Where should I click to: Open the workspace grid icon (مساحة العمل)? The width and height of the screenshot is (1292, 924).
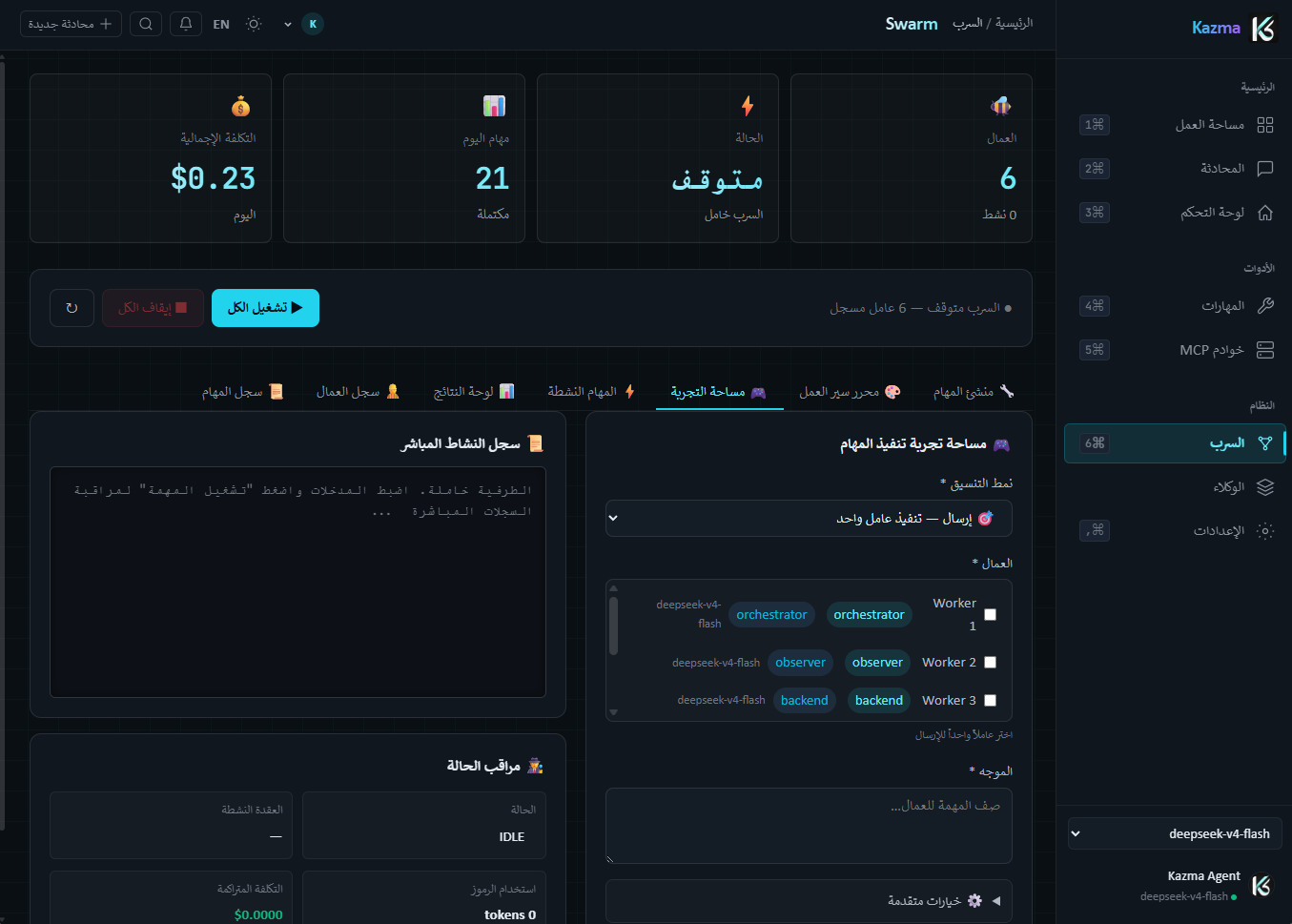point(1265,125)
